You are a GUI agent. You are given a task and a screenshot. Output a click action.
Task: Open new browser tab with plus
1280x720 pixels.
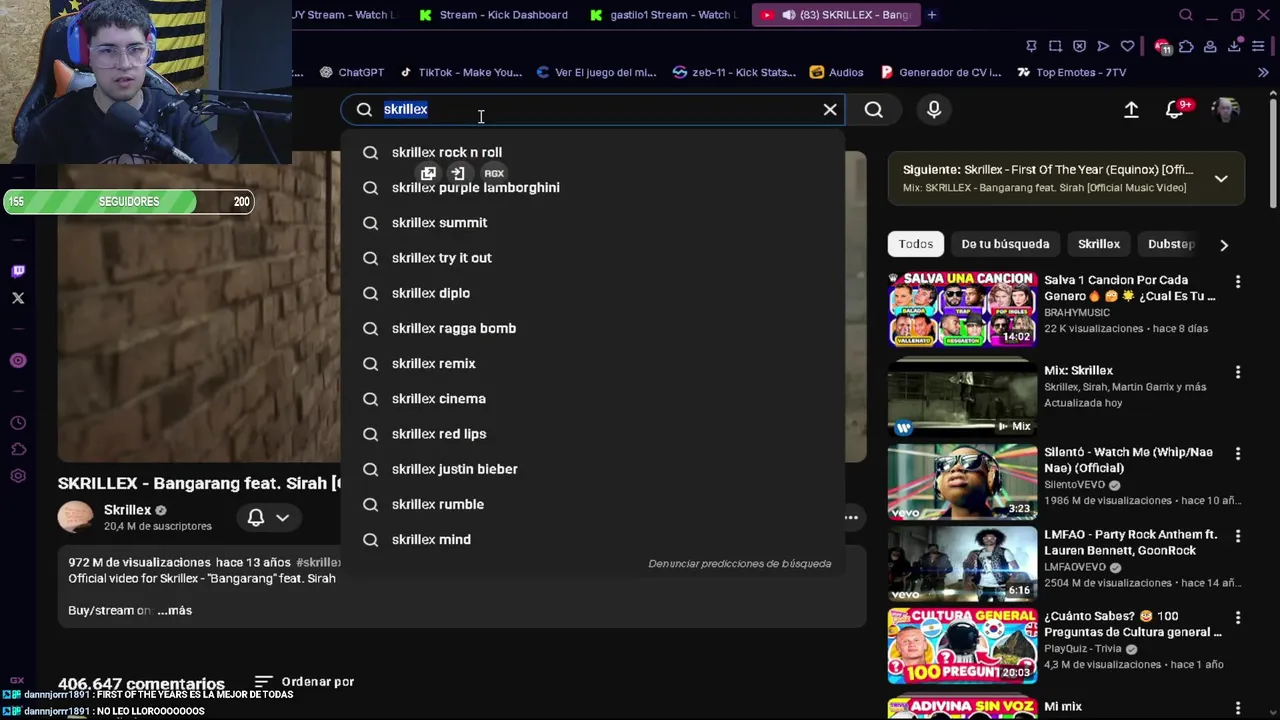click(932, 15)
